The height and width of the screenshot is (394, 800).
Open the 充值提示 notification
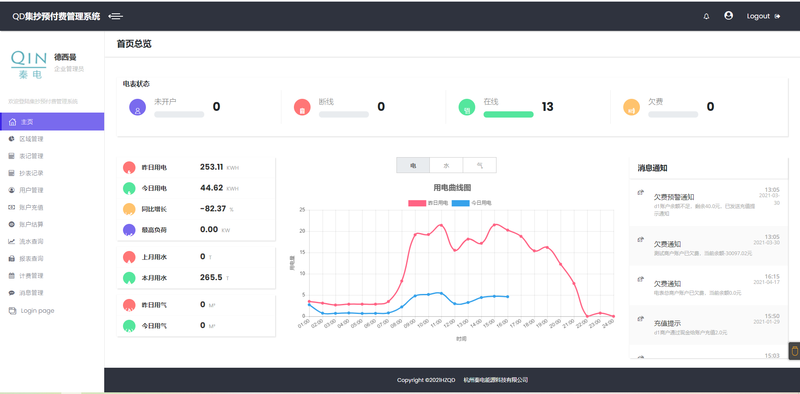[709, 326]
